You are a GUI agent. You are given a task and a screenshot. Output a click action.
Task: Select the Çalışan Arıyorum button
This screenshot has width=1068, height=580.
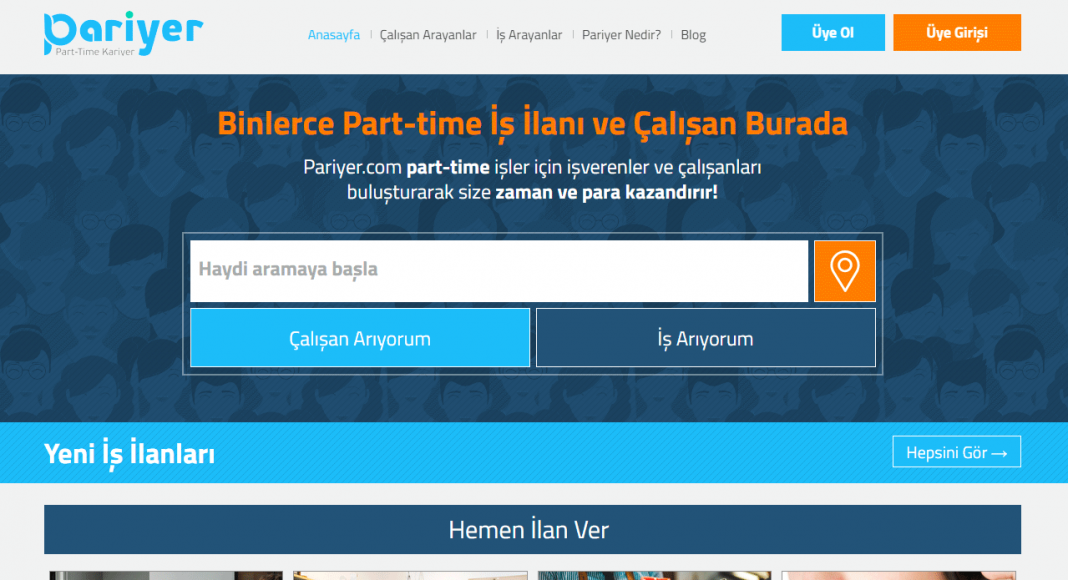coord(360,338)
